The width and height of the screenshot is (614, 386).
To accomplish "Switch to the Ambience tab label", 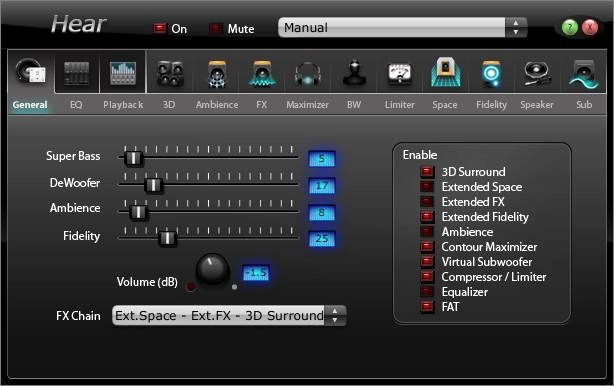I will pos(217,105).
